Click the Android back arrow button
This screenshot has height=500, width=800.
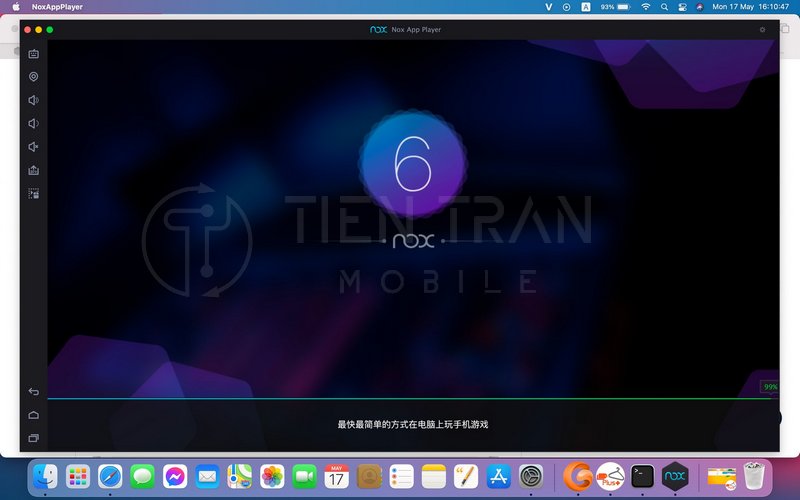pos(34,391)
